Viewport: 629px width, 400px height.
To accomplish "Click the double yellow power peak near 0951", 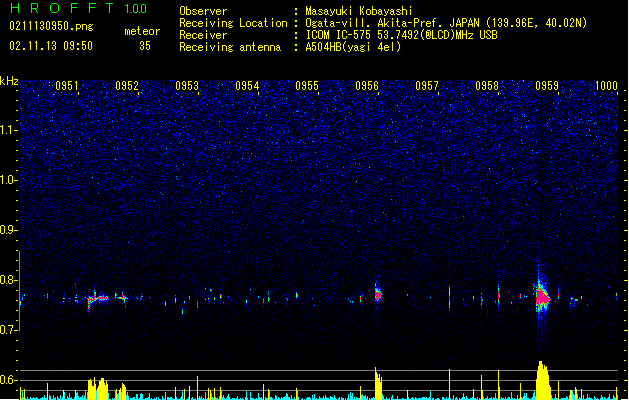I will (98, 388).
